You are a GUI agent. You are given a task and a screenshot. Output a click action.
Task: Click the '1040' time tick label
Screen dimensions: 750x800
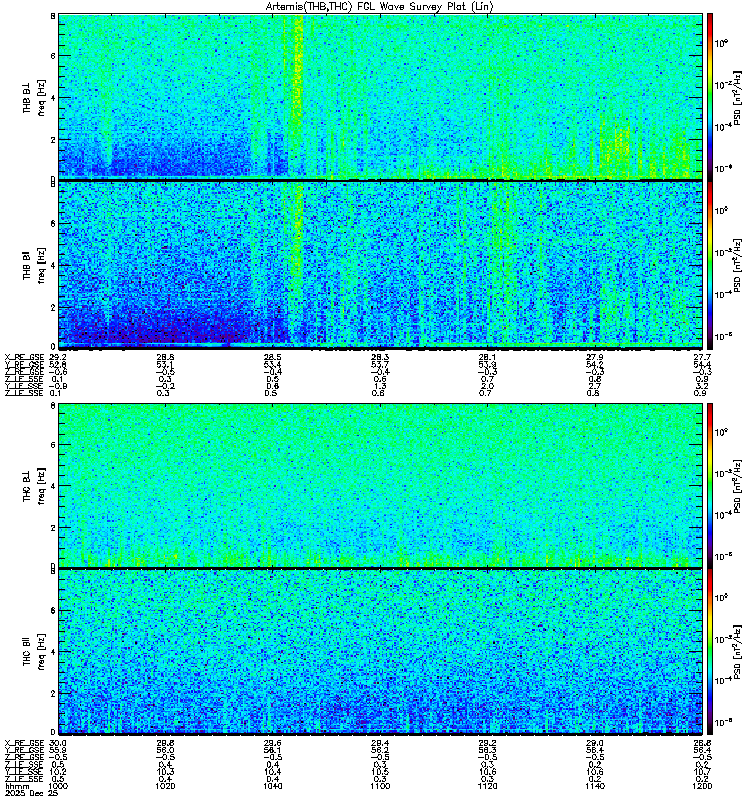(272, 786)
